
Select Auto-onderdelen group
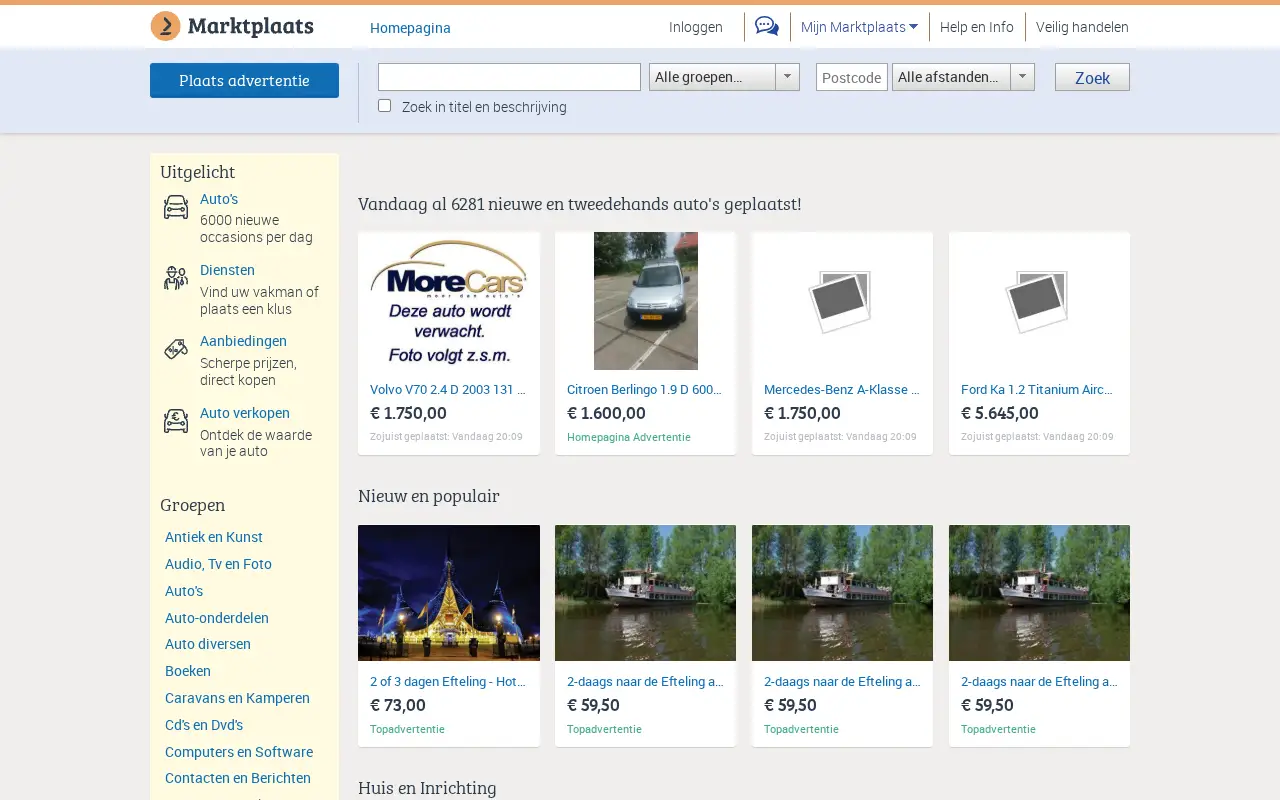(x=217, y=618)
